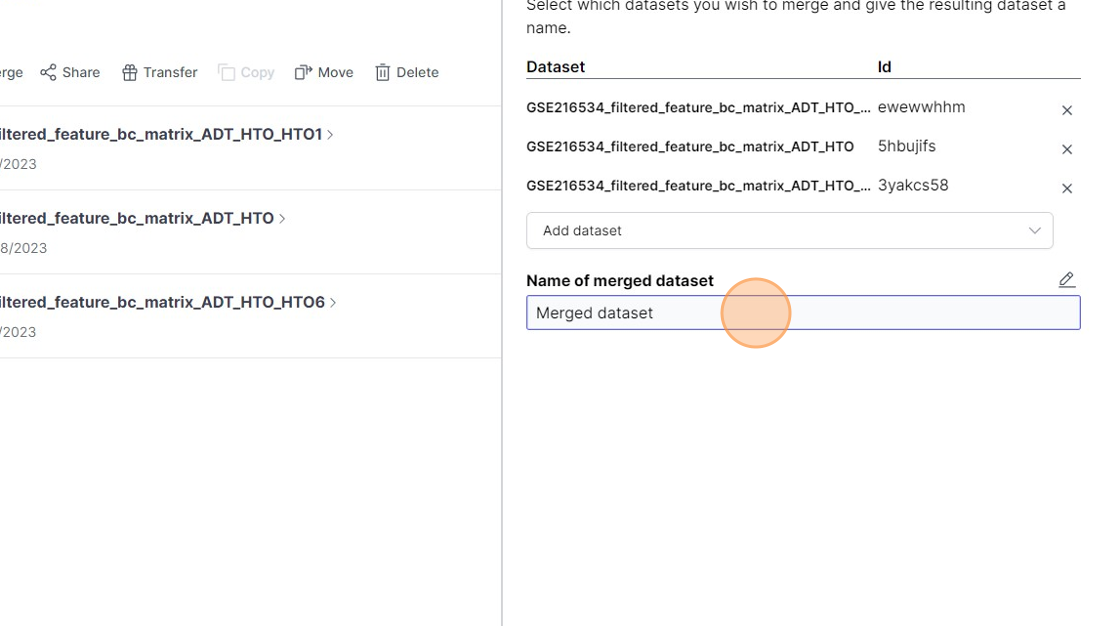Image resolution: width=1120 pixels, height=626 pixels.
Task: Click the Delete trash icon
Action: [x=382, y=72]
